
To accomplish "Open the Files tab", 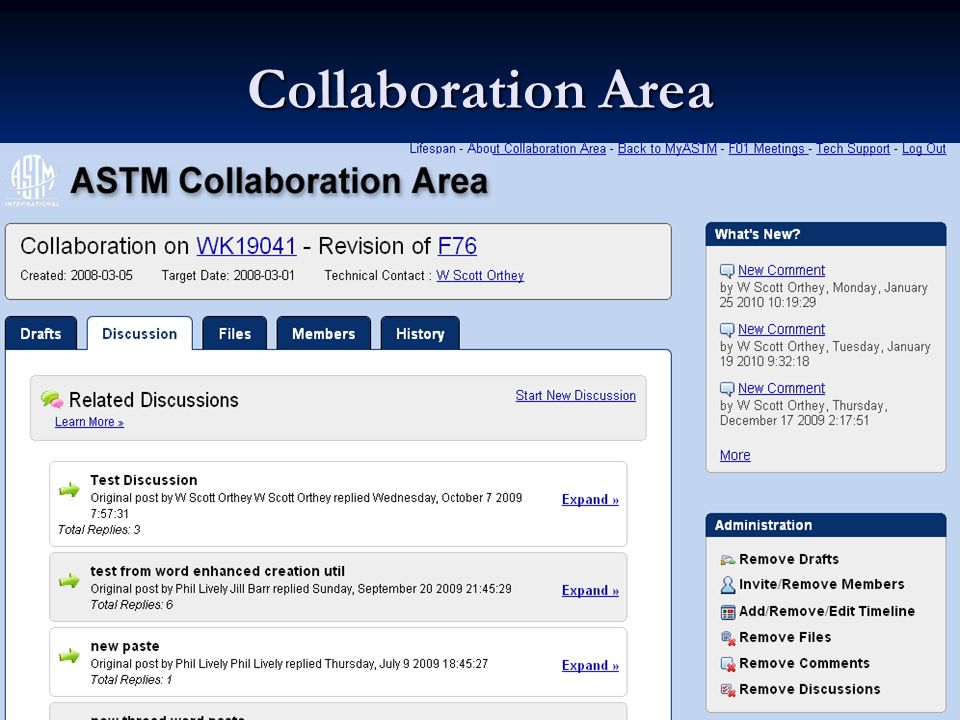I will [234, 334].
